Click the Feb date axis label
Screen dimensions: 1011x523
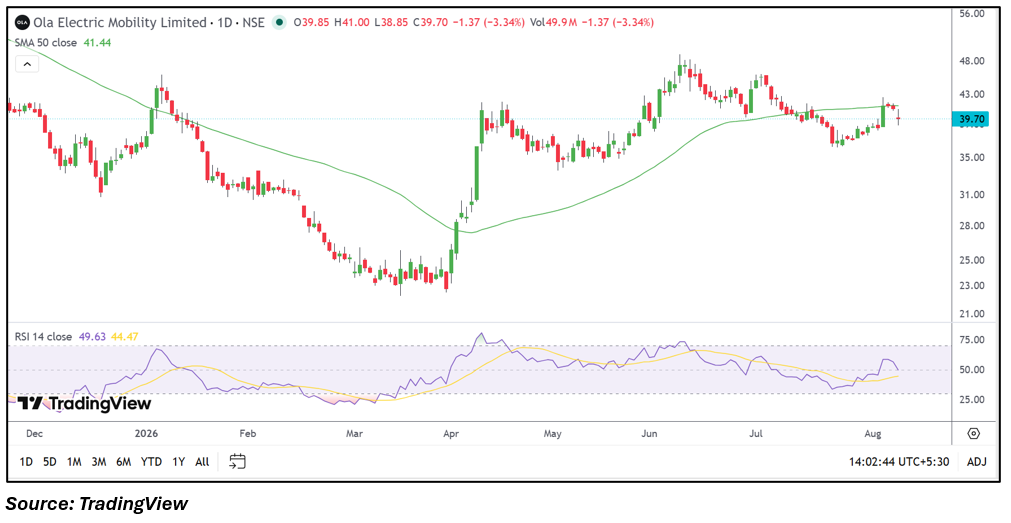click(x=248, y=433)
